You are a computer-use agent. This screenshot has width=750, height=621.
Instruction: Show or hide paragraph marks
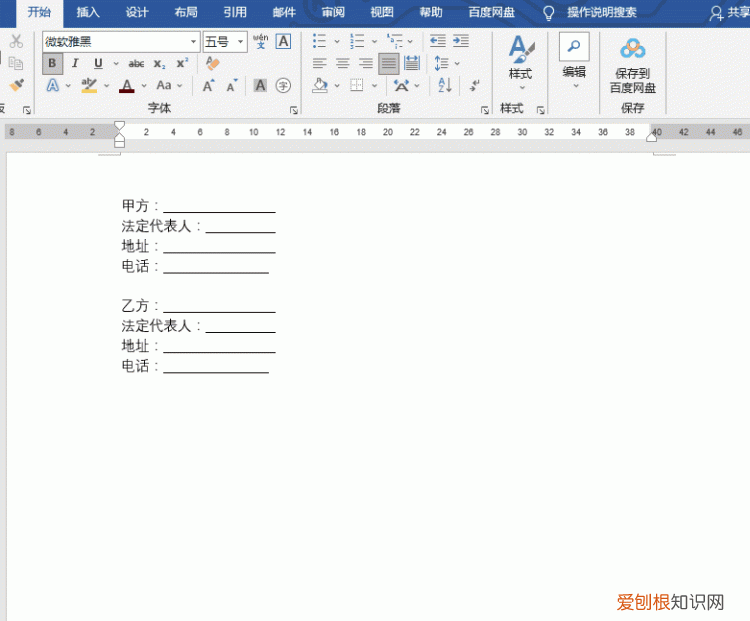coord(474,86)
